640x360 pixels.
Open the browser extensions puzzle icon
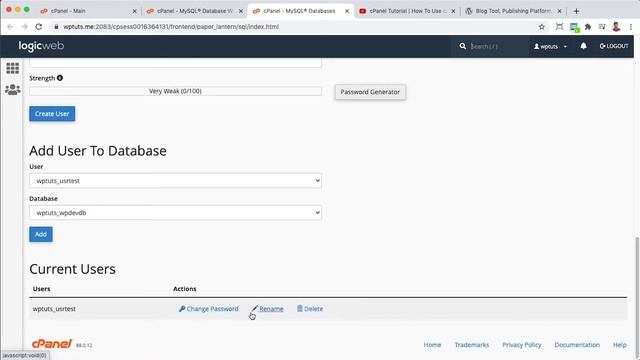tap(588, 27)
